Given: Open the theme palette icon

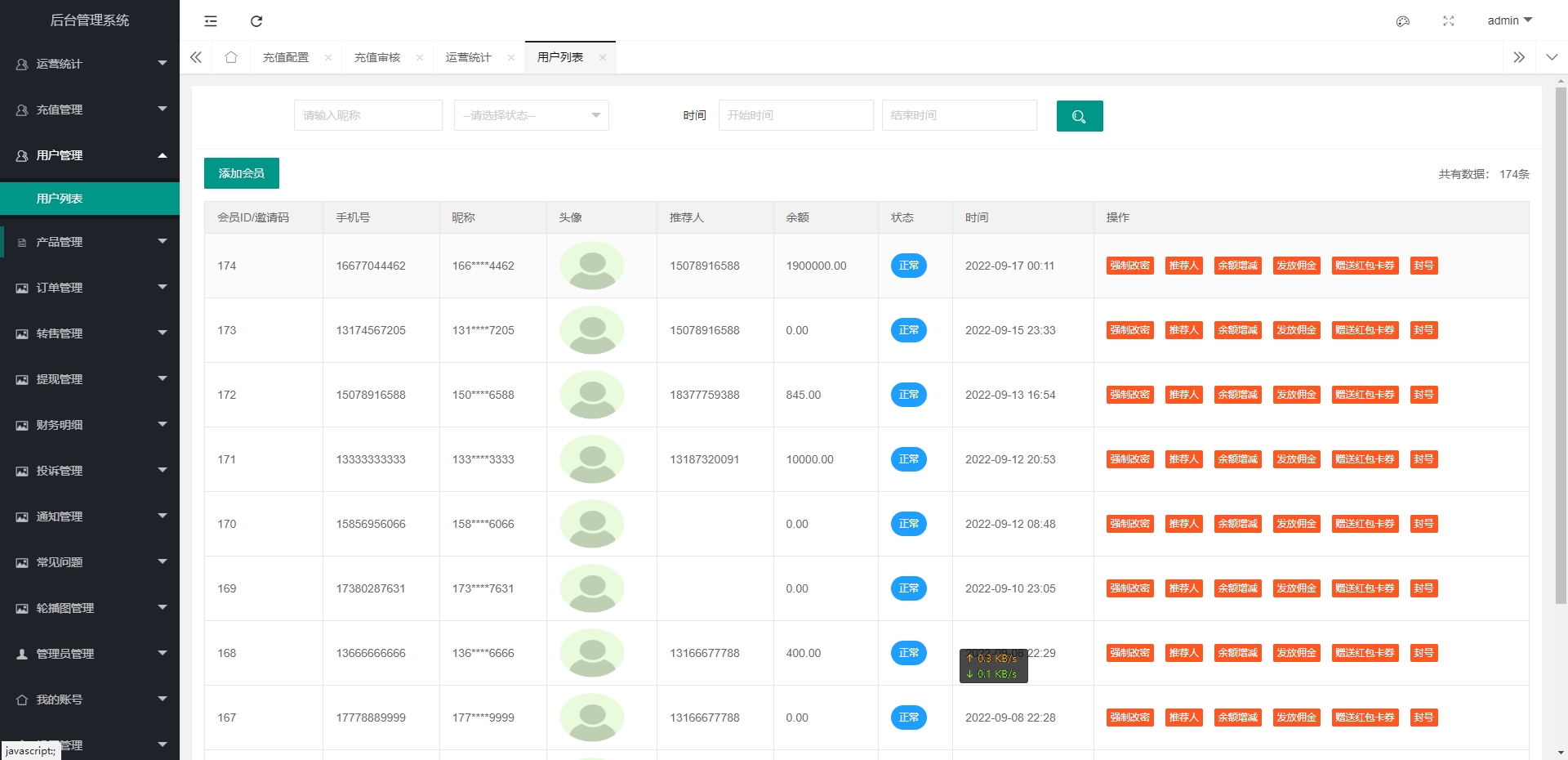Looking at the screenshot, I should (x=1403, y=21).
